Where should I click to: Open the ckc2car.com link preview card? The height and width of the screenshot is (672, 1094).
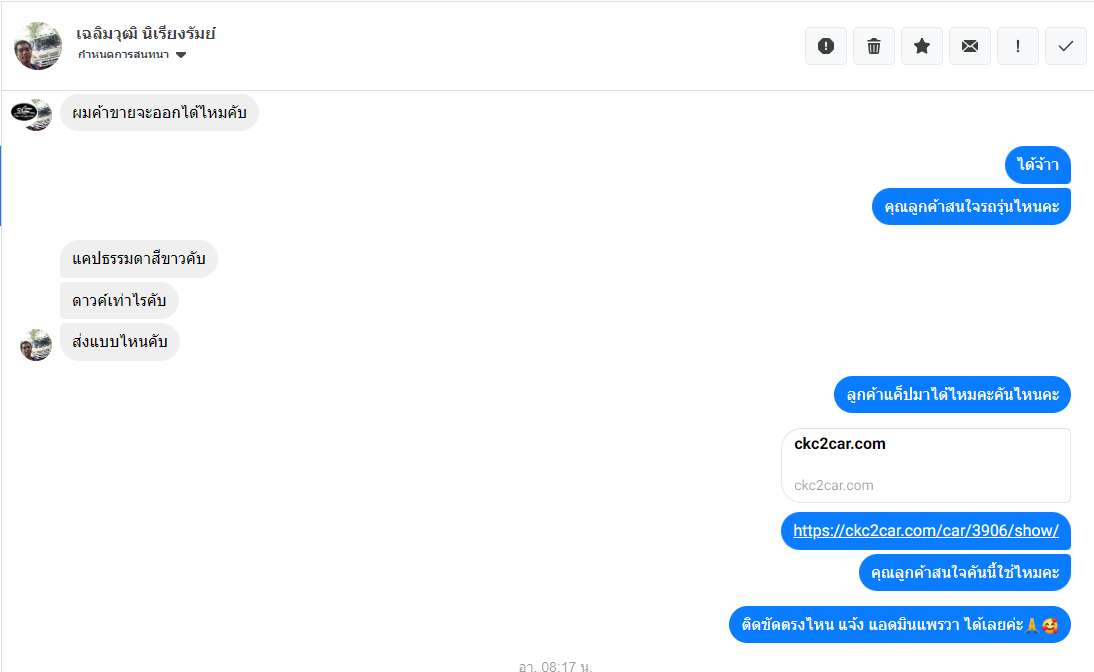(926, 465)
